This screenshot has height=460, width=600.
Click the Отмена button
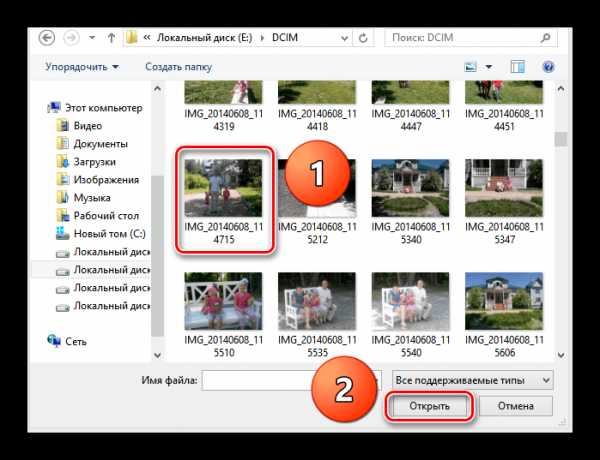tap(515, 406)
